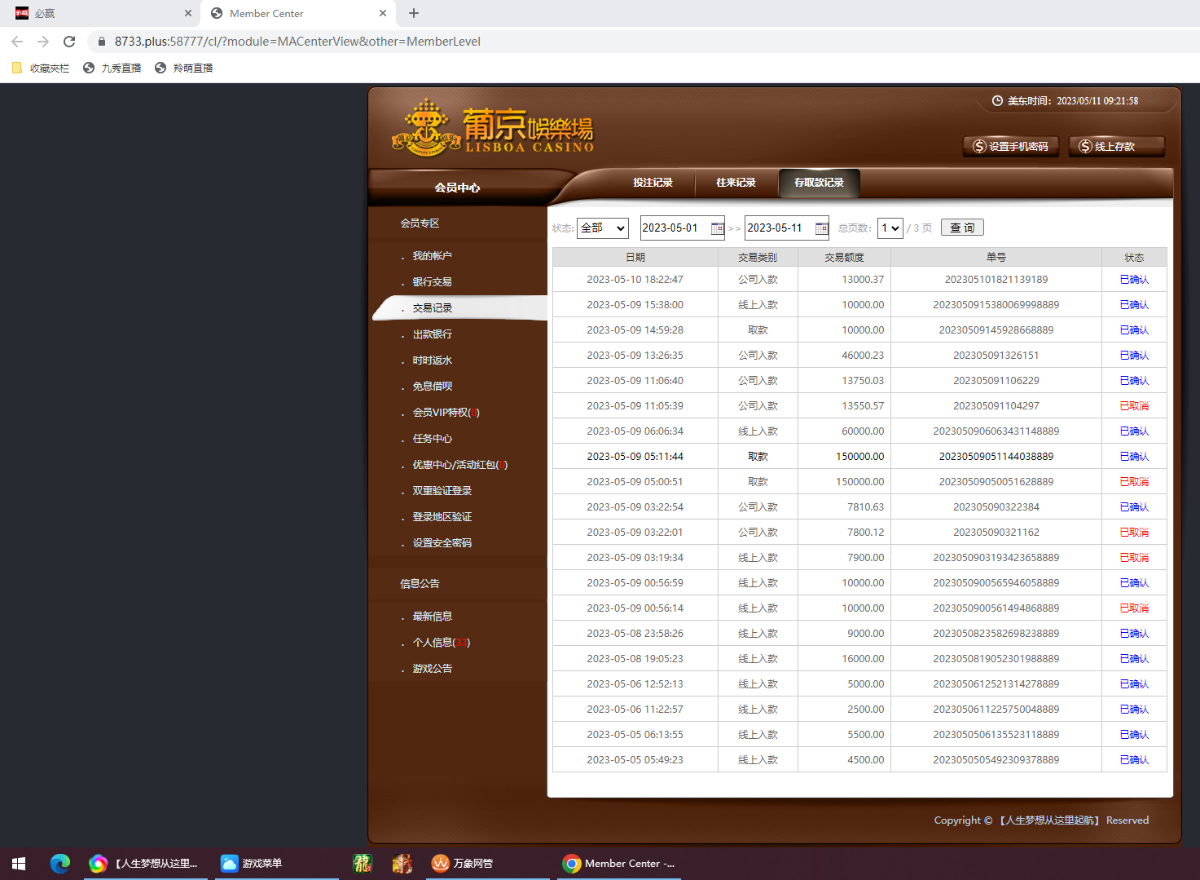Switch to the 往来记录 tab
Screen dimensions: 1200x880
tap(735, 183)
